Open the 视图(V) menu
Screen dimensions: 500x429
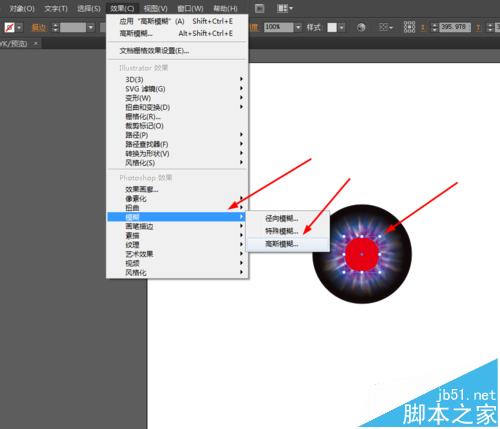coord(156,8)
